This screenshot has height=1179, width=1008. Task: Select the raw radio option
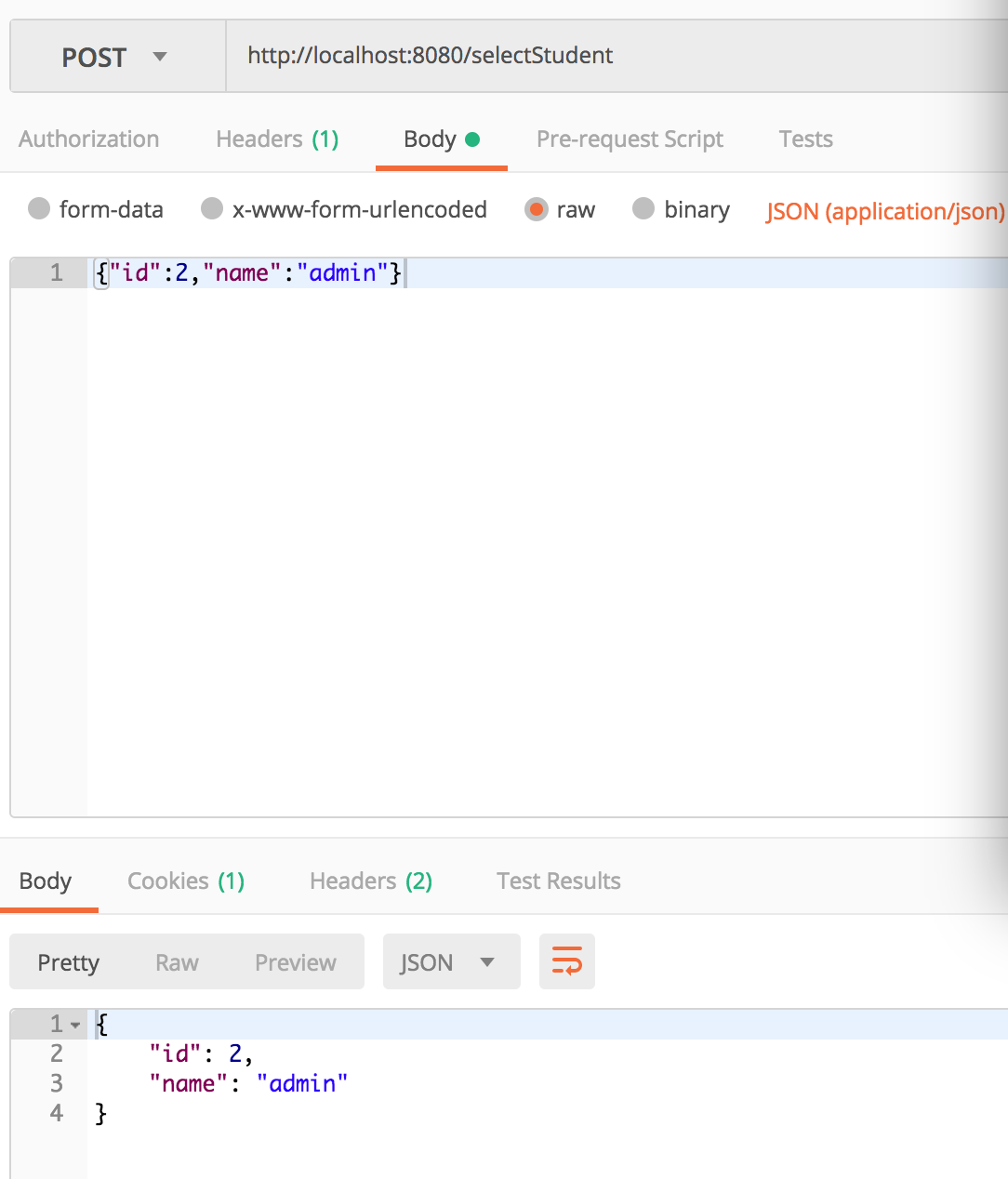537,208
